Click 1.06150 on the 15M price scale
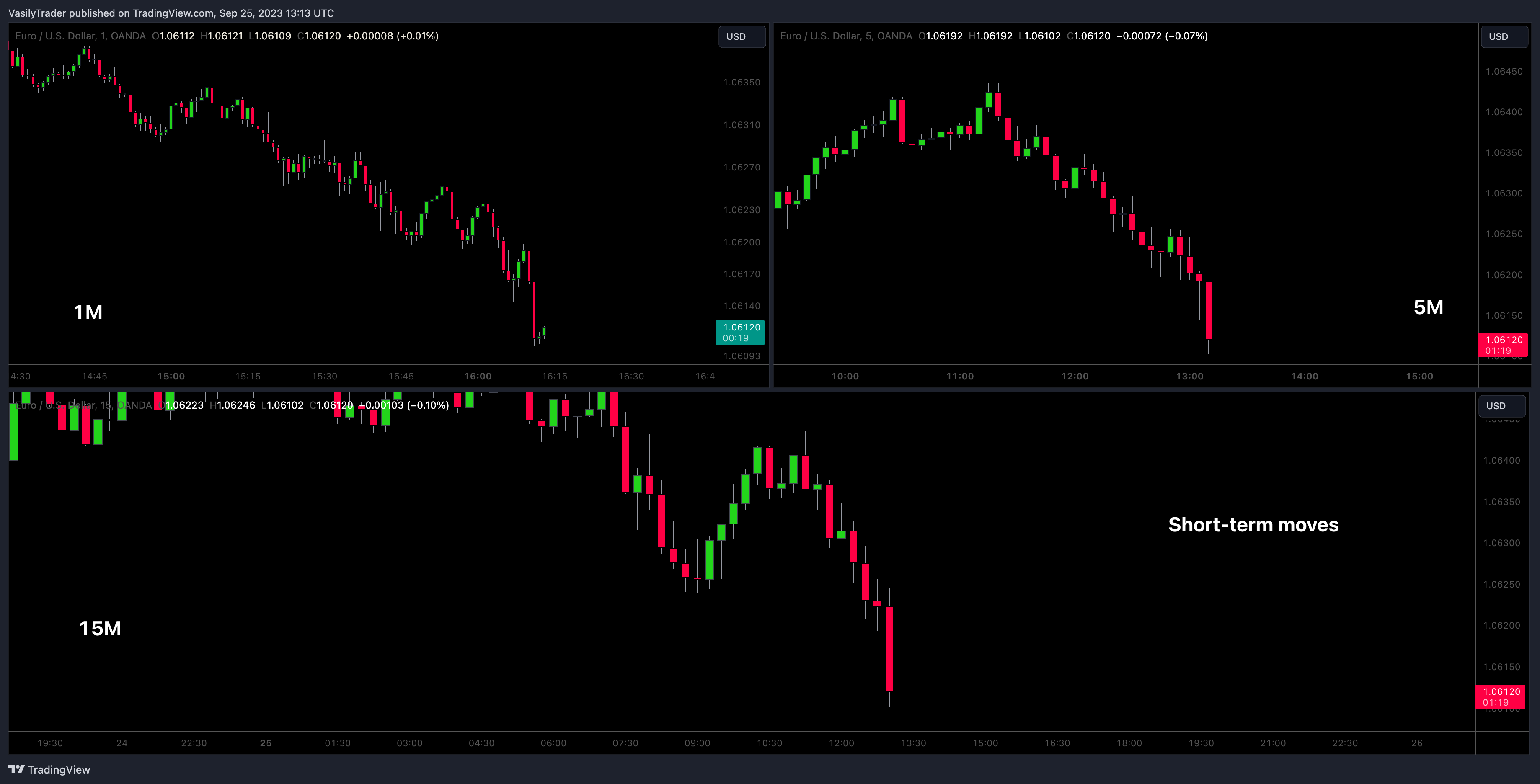This screenshot has width=1540, height=784. [1501, 667]
